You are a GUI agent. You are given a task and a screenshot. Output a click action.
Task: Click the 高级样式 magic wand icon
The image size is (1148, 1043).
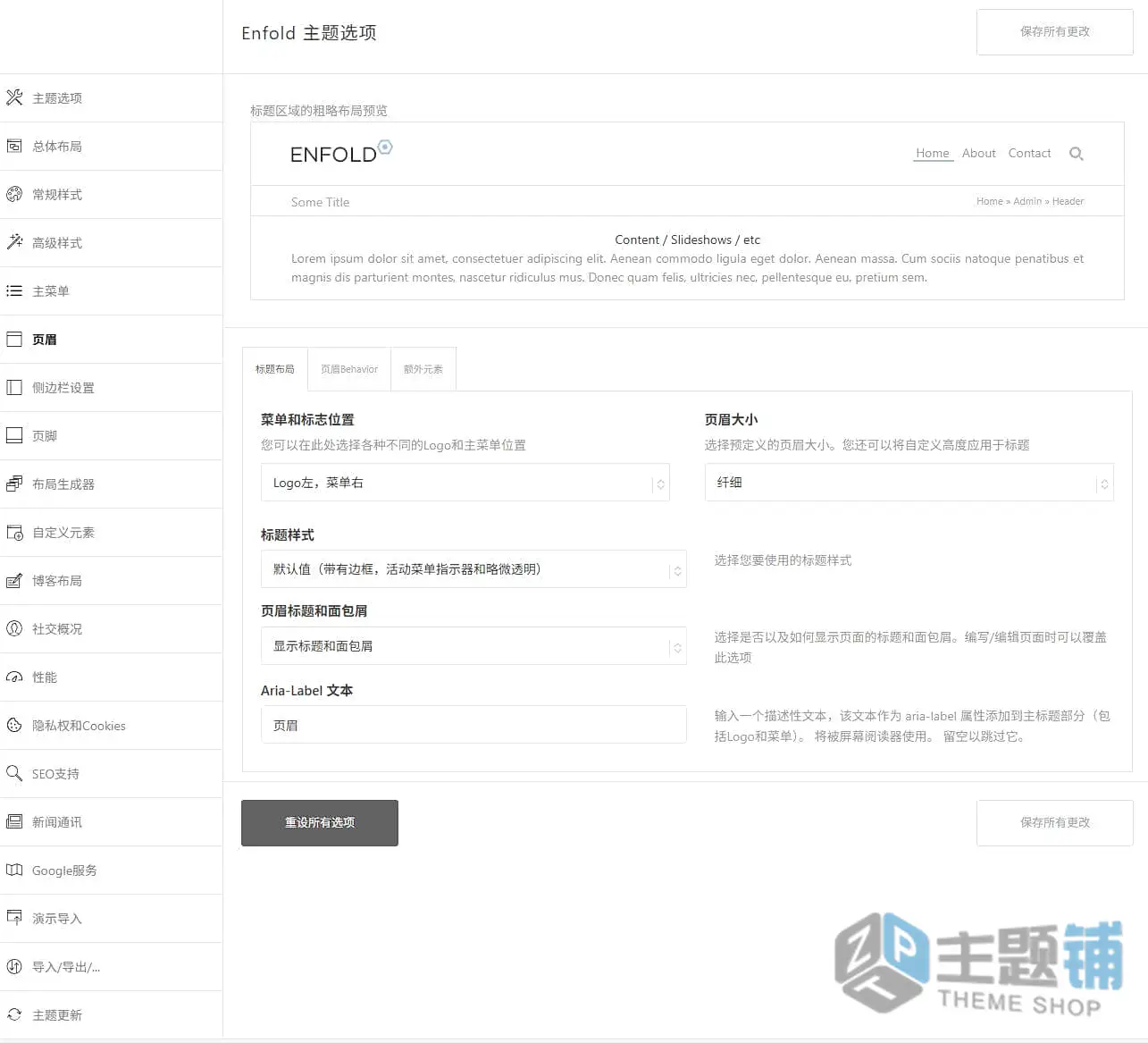[14, 242]
